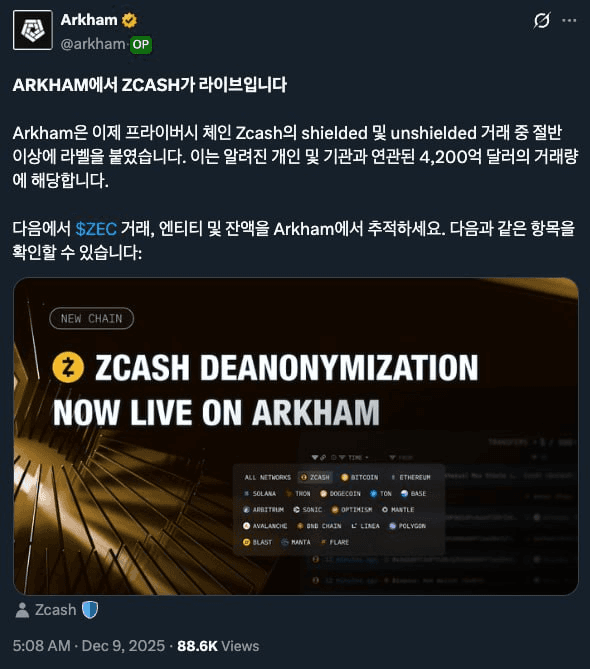Open the Zcash deanonymization banner image
Image resolution: width=590 pixels, height=669 pixels.
tap(296, 436)
